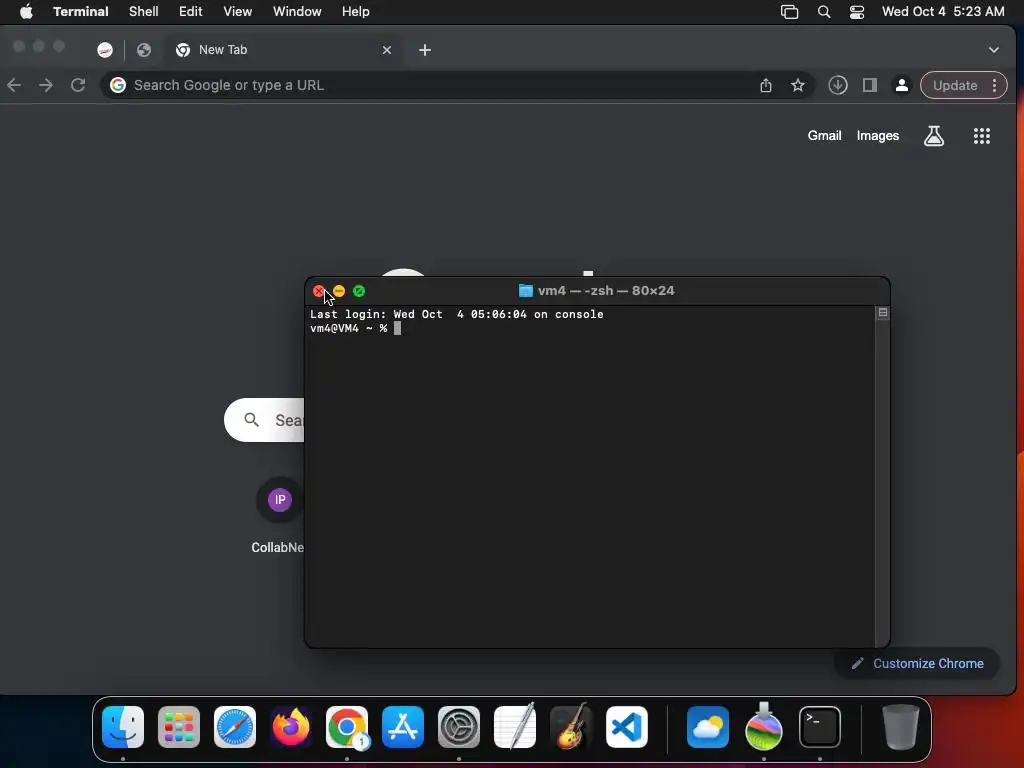This screenshot has height=768, width=1024.
Task: Go forward in Chrome
Action: [x=46, y=85]
